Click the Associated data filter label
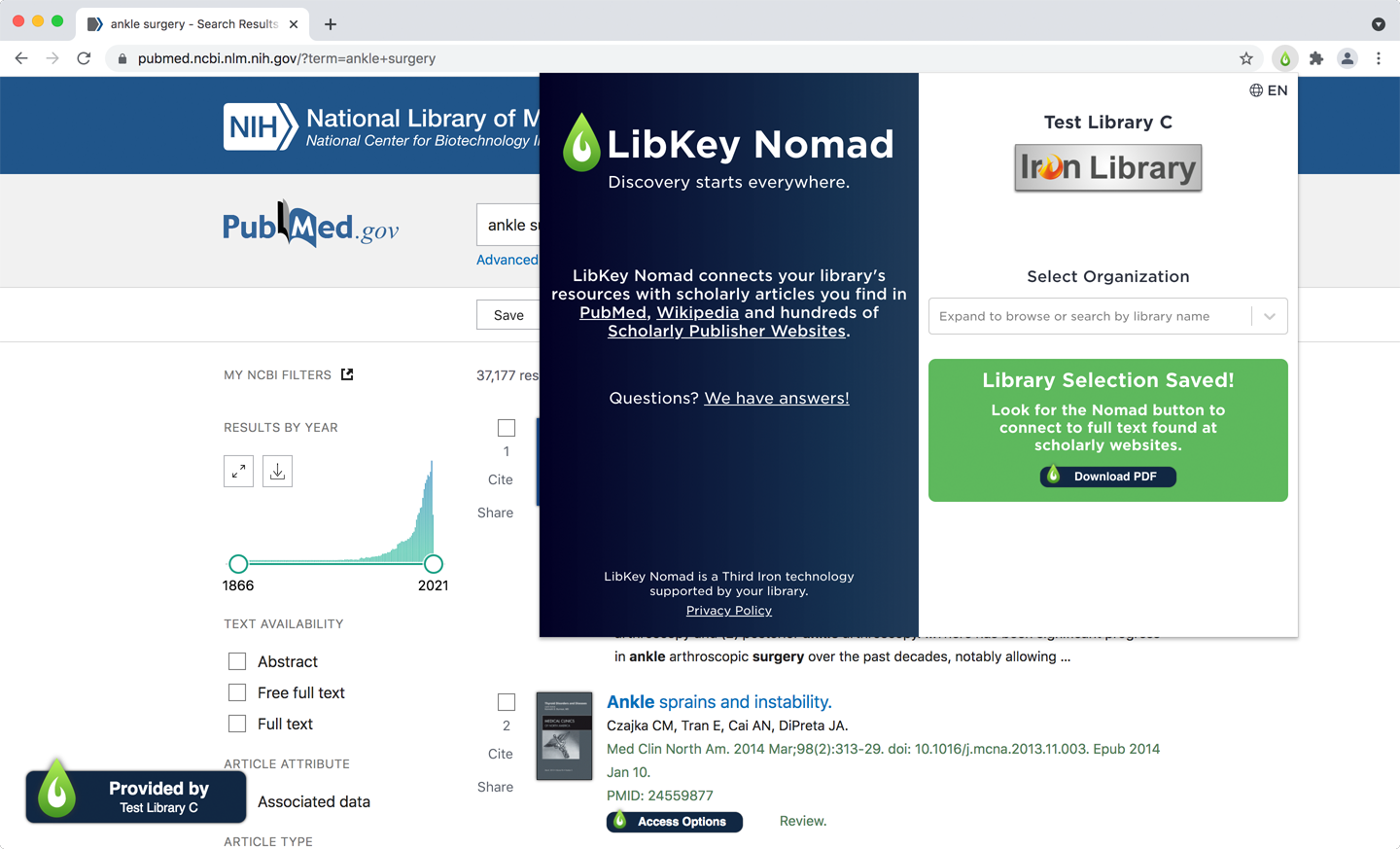Screen dimensions: 1400x849 tap(314, 801)
